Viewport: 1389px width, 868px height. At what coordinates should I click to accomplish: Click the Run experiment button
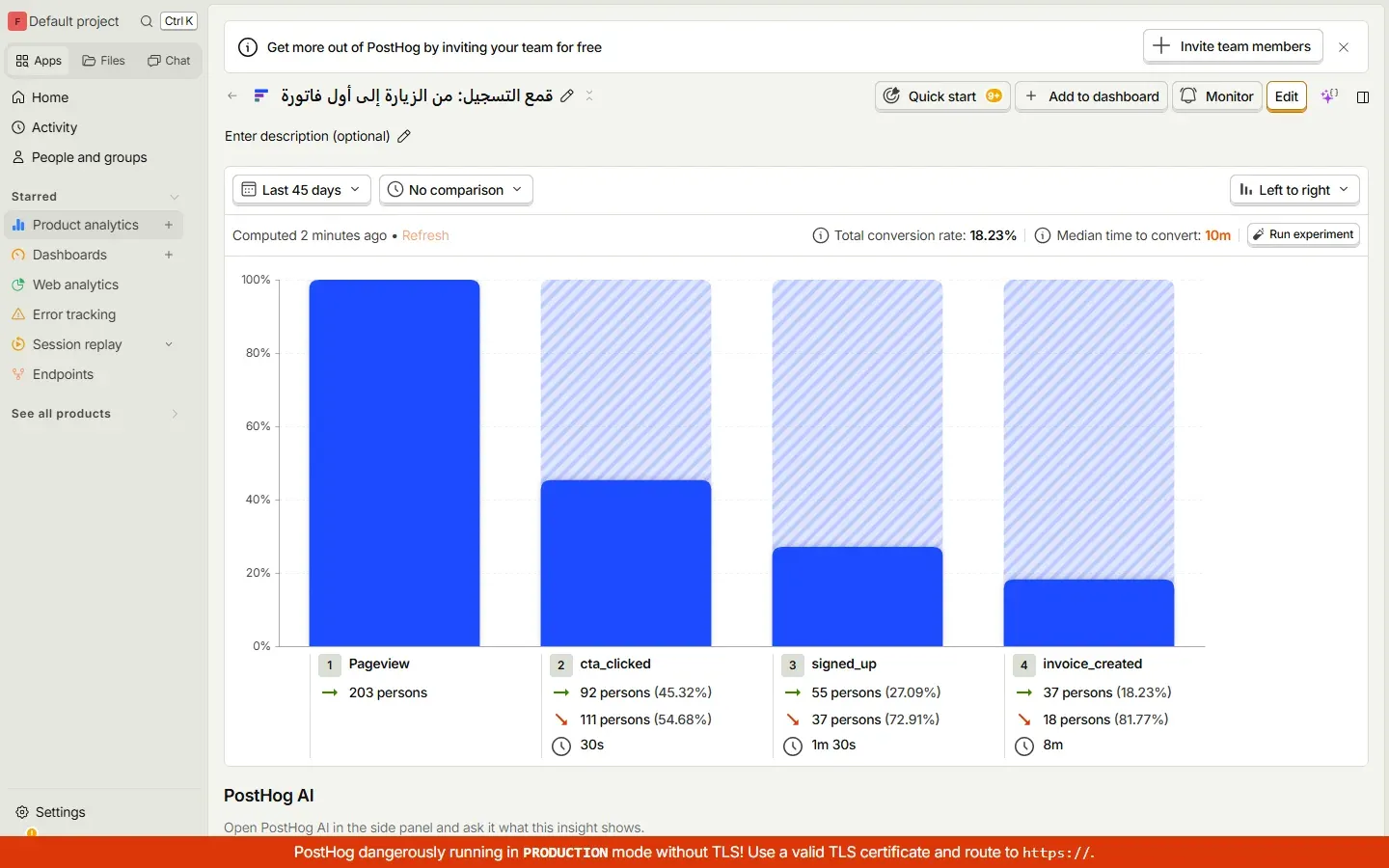[1303, 234]
